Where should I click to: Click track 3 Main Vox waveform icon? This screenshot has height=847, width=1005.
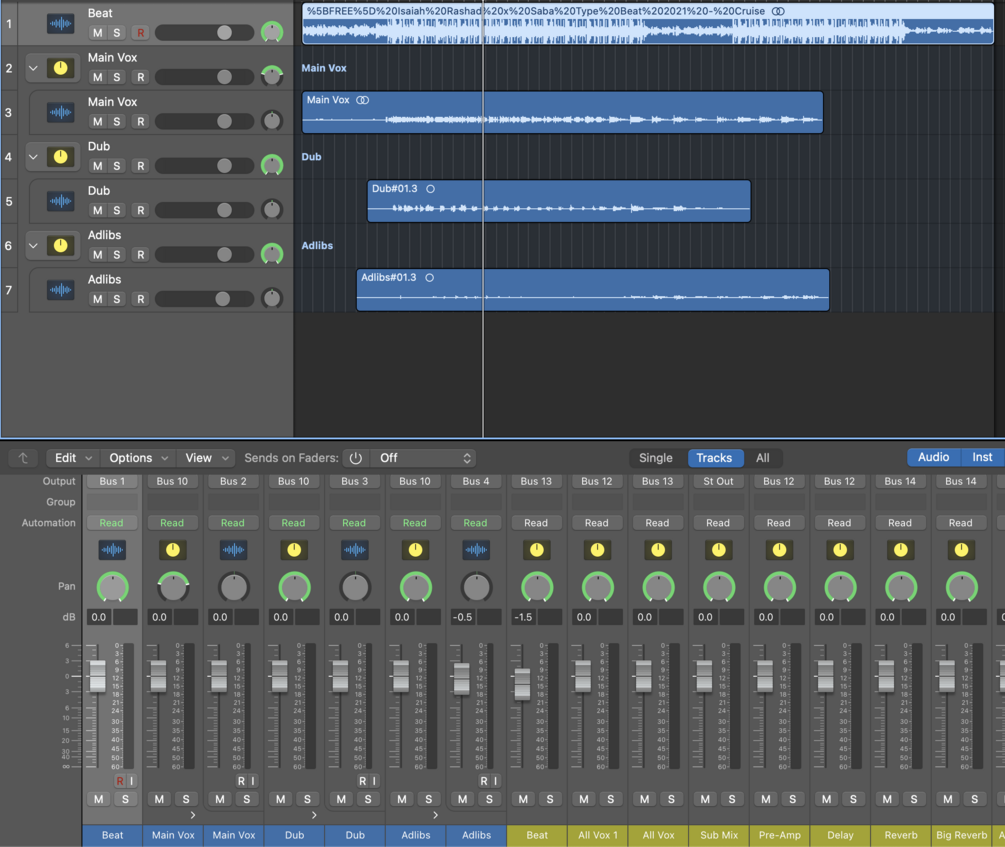coord(60,112)
